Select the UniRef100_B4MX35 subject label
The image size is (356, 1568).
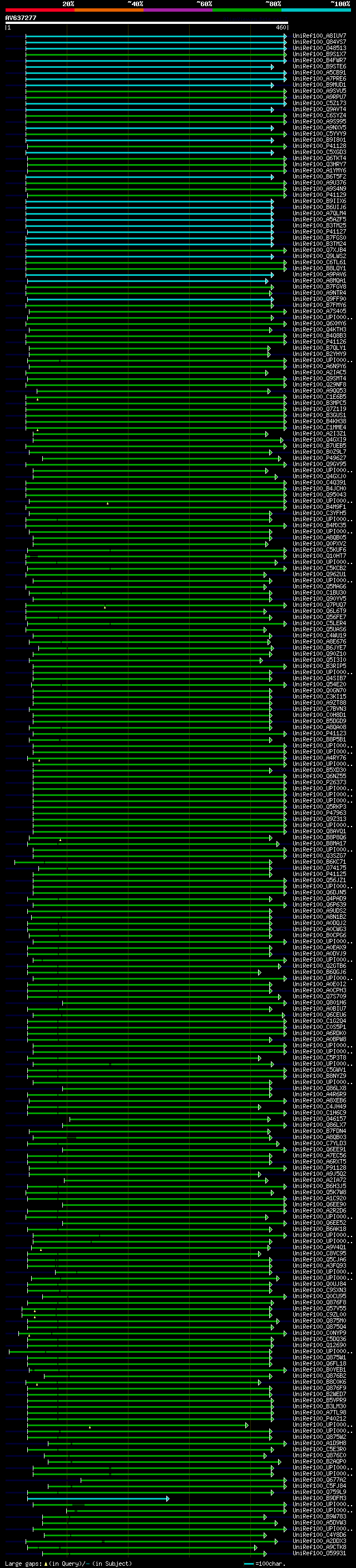319,525
